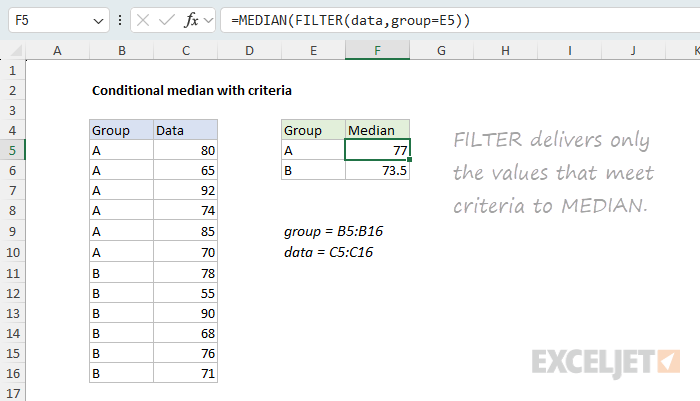Select cell with value 74

pyautogui.click(x=185, y=210)
